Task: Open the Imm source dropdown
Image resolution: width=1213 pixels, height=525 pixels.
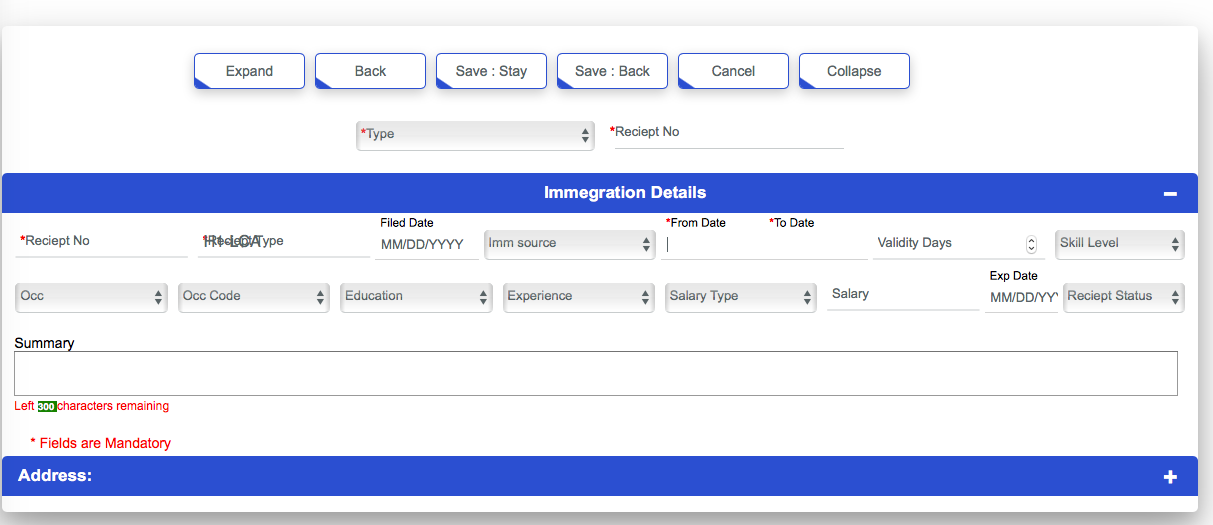Action: click(x=569, y=244)
